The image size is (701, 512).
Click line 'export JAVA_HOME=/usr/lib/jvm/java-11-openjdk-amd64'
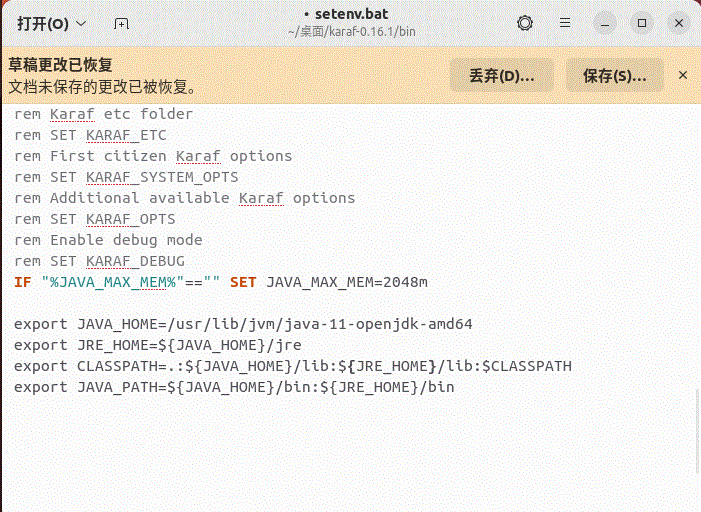tap(243, 324)
